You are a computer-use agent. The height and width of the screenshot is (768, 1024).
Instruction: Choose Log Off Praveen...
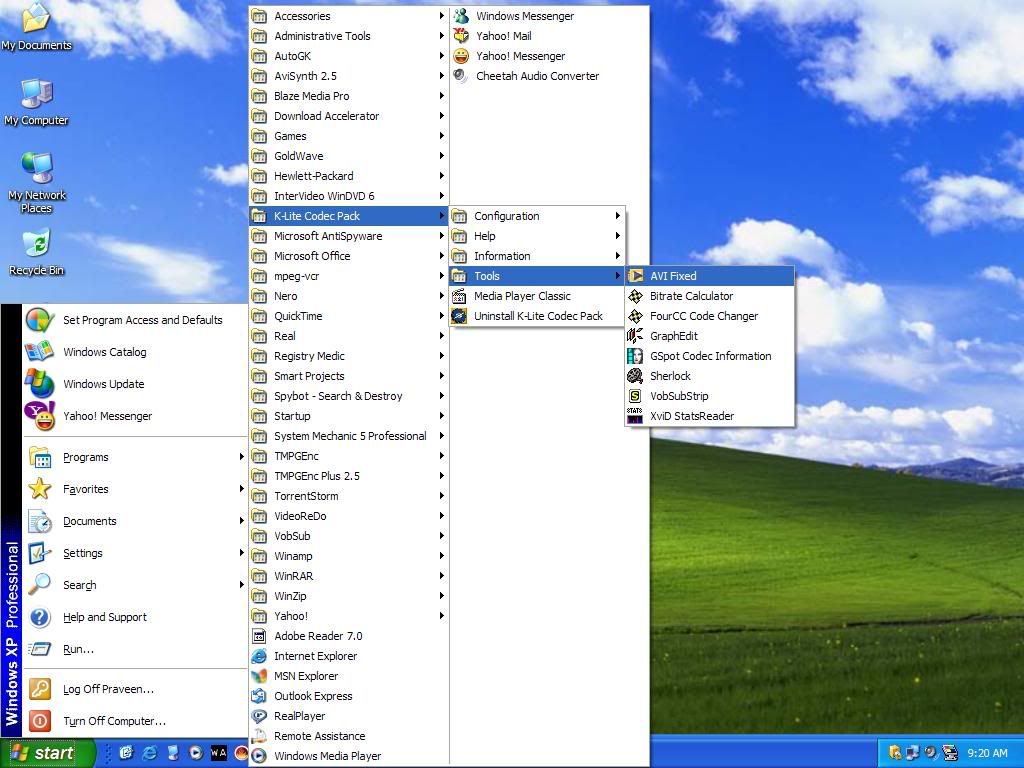coord(135,689)
